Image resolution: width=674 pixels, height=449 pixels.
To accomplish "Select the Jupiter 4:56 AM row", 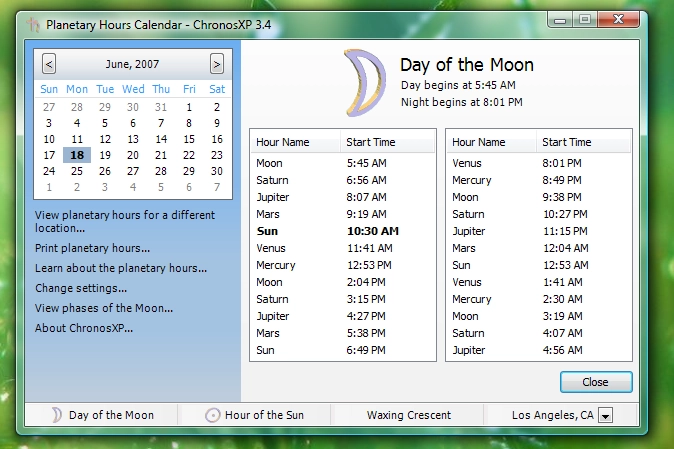I will tap(539, 350).
